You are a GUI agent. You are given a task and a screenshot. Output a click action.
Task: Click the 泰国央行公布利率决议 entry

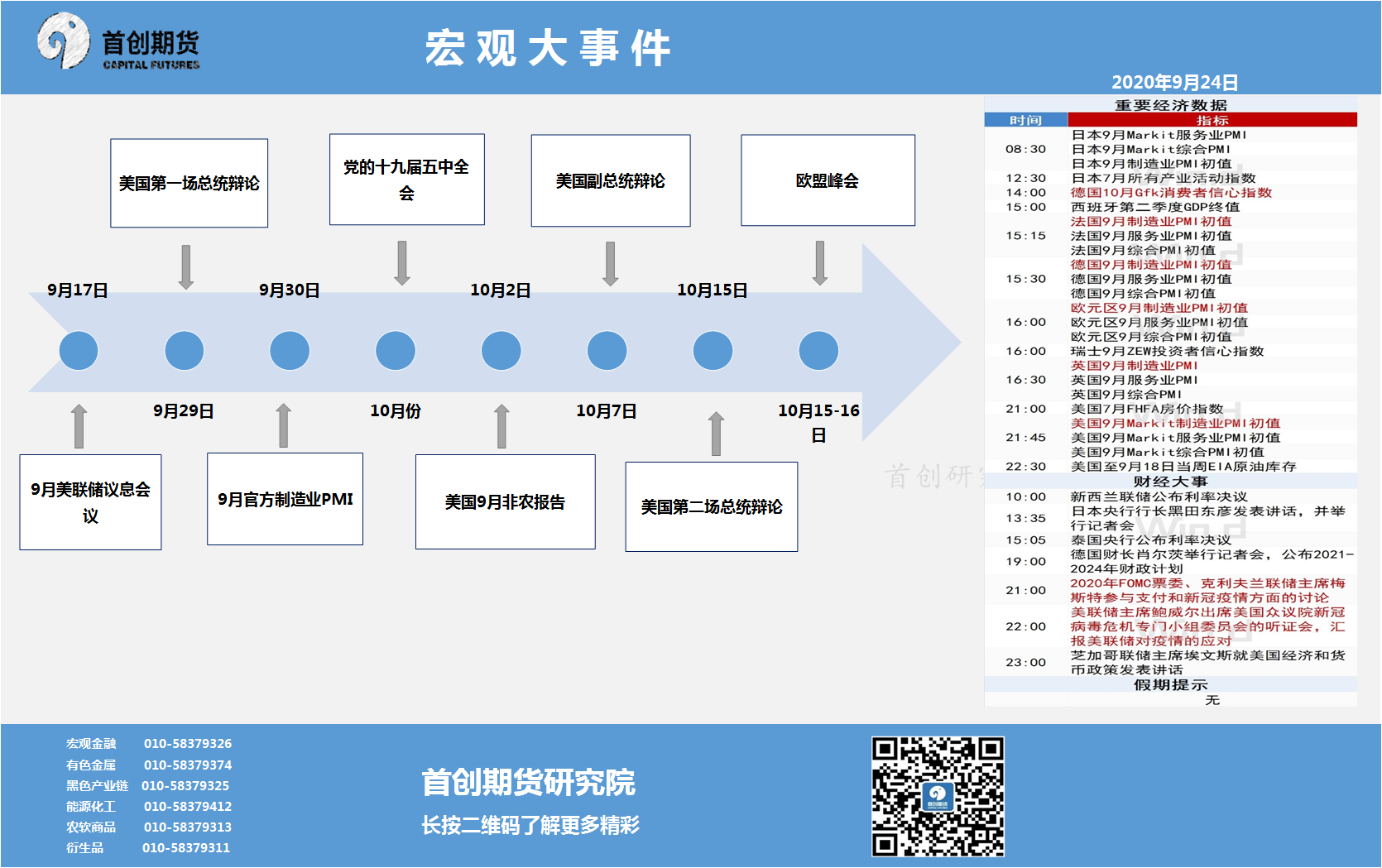coord(1150,540)
